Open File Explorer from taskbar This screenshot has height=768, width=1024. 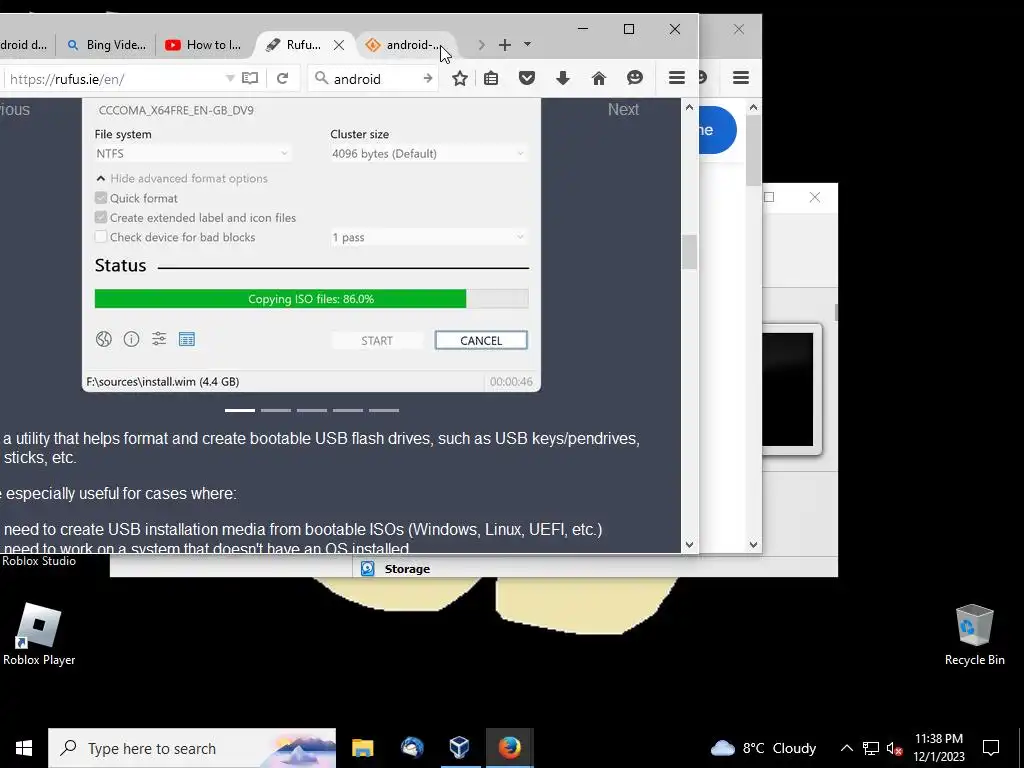coord(362,748)
